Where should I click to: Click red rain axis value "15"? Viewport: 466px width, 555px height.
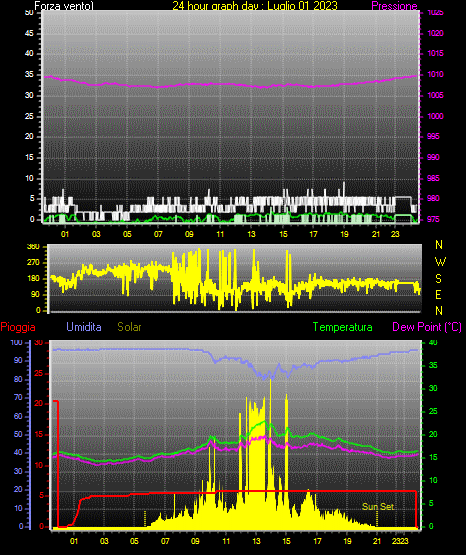click(x=39, y=434)
